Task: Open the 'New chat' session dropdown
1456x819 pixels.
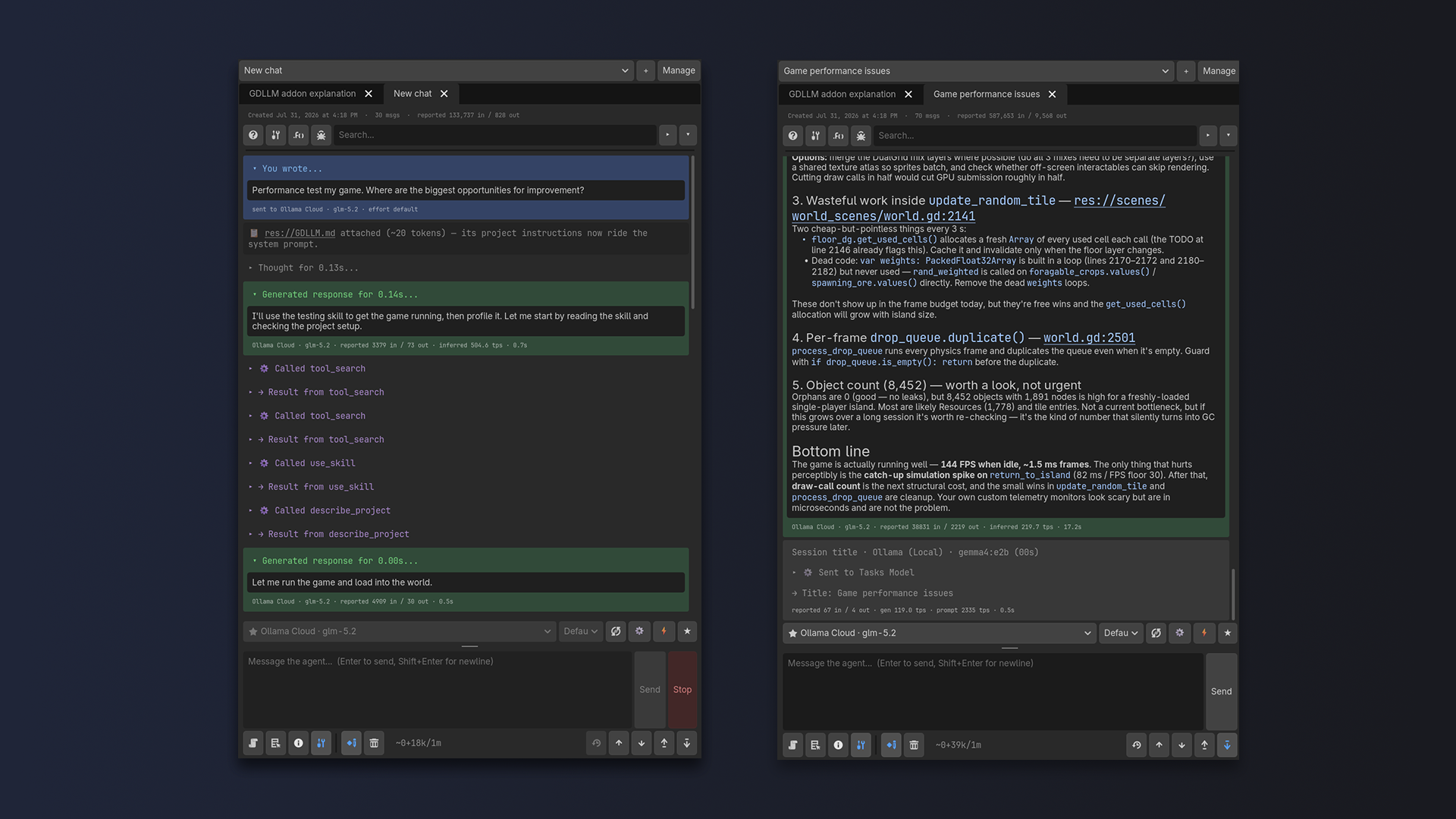Action: click(436, 71)
